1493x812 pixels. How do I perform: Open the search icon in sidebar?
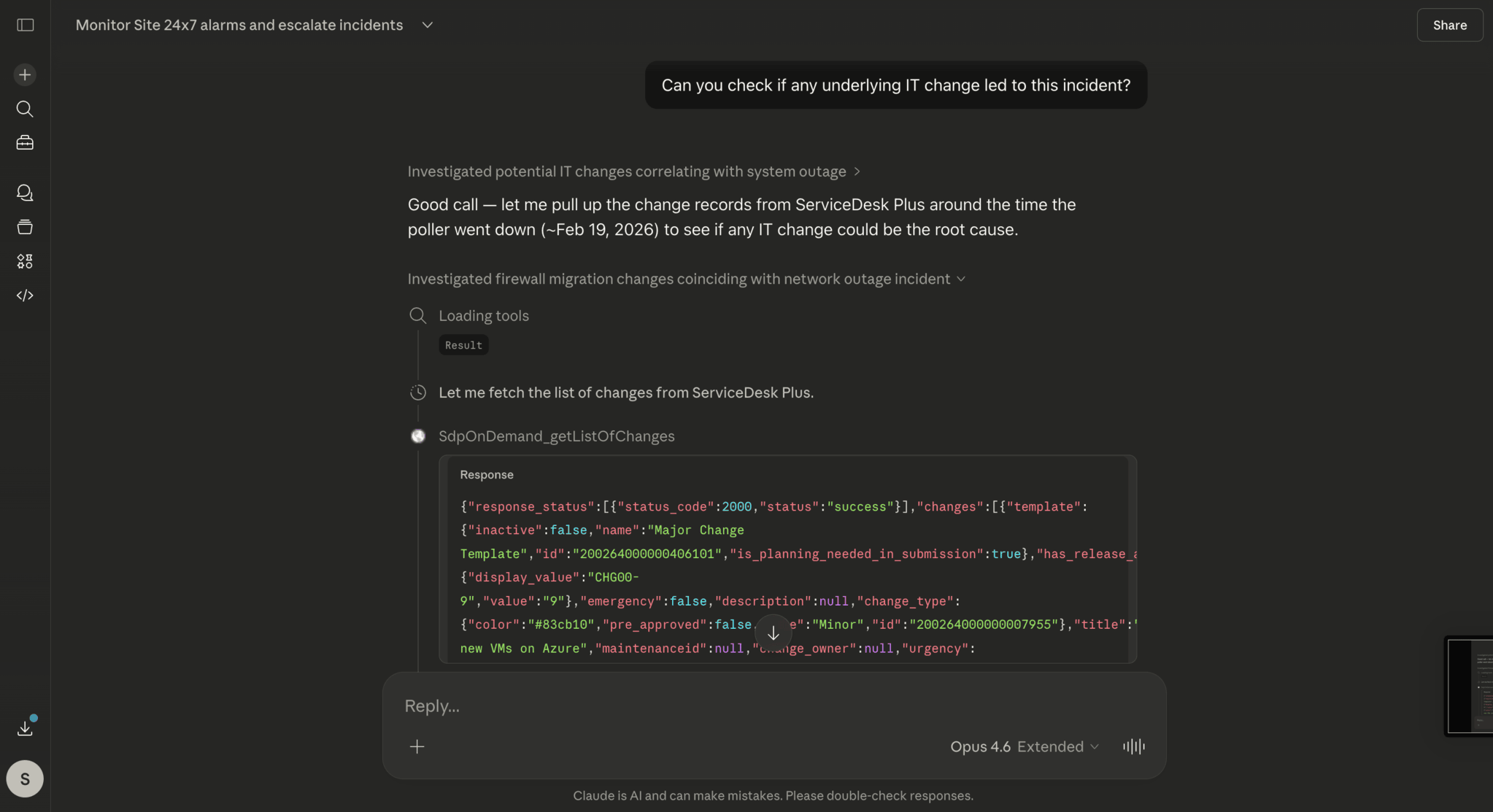(25, 109)
